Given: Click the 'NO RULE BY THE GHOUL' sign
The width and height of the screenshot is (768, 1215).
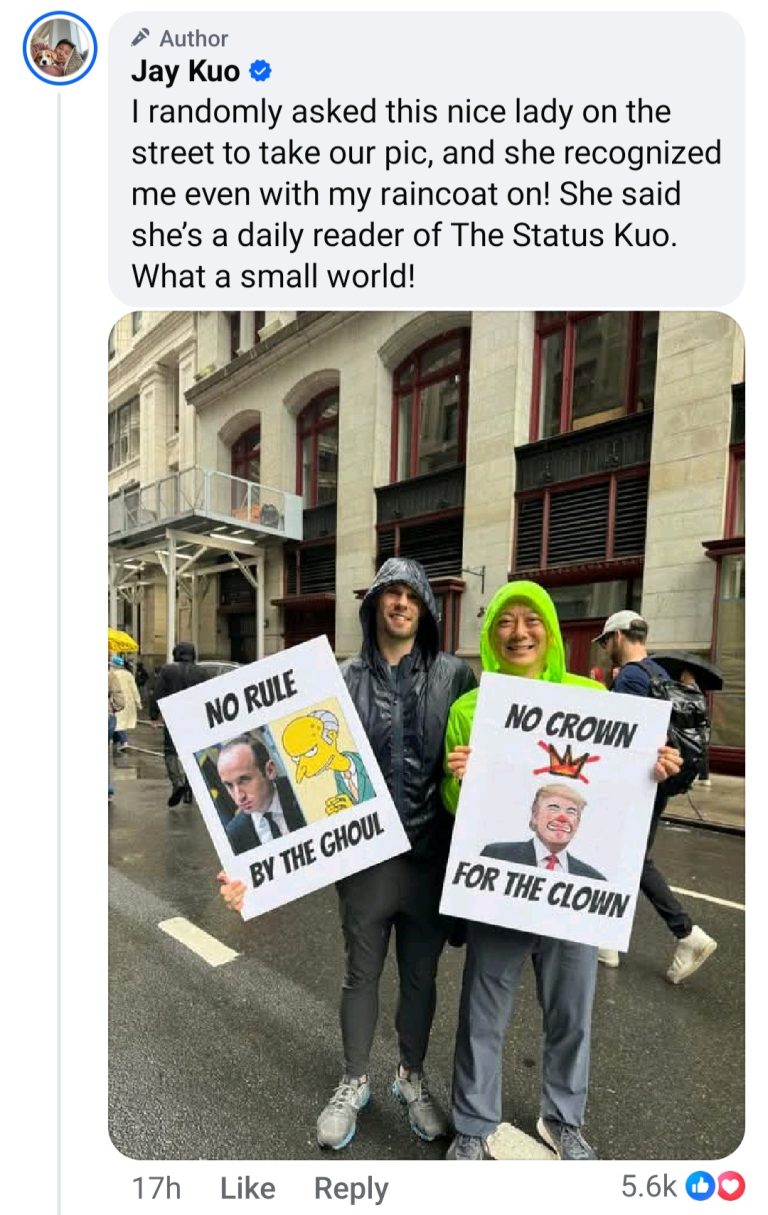Looking at the screenshot, I should tap(283, 777).
